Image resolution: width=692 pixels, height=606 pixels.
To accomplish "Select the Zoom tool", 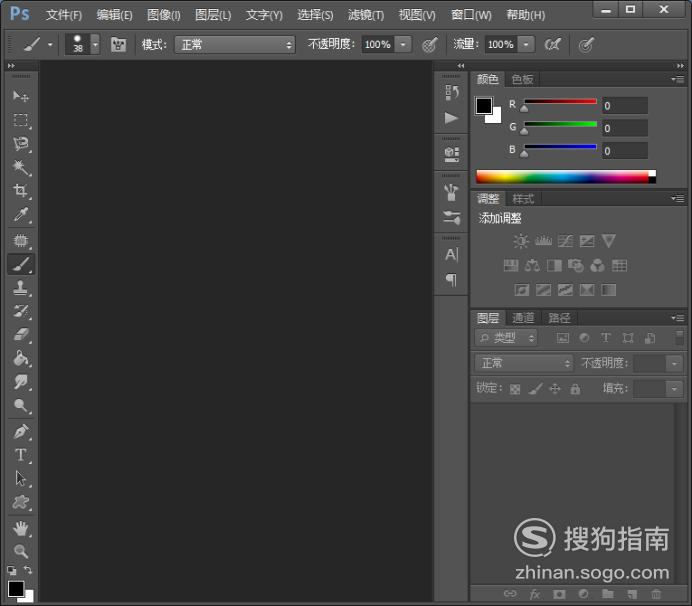I will point(20,551).
